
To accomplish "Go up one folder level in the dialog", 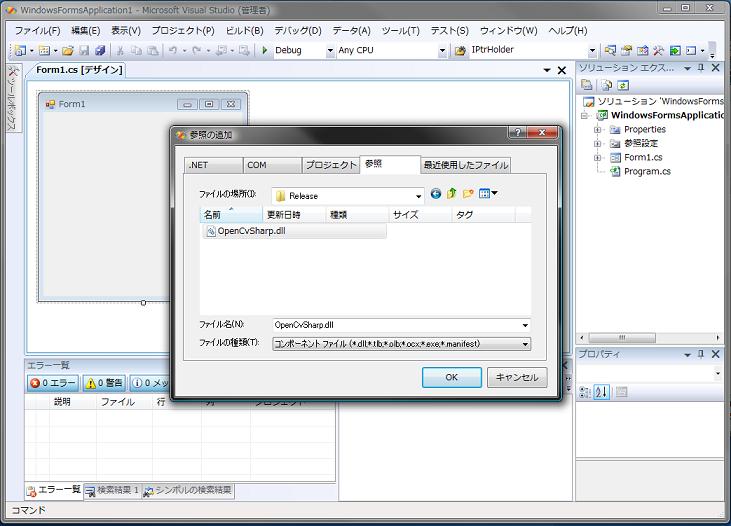I will (452, 194).
